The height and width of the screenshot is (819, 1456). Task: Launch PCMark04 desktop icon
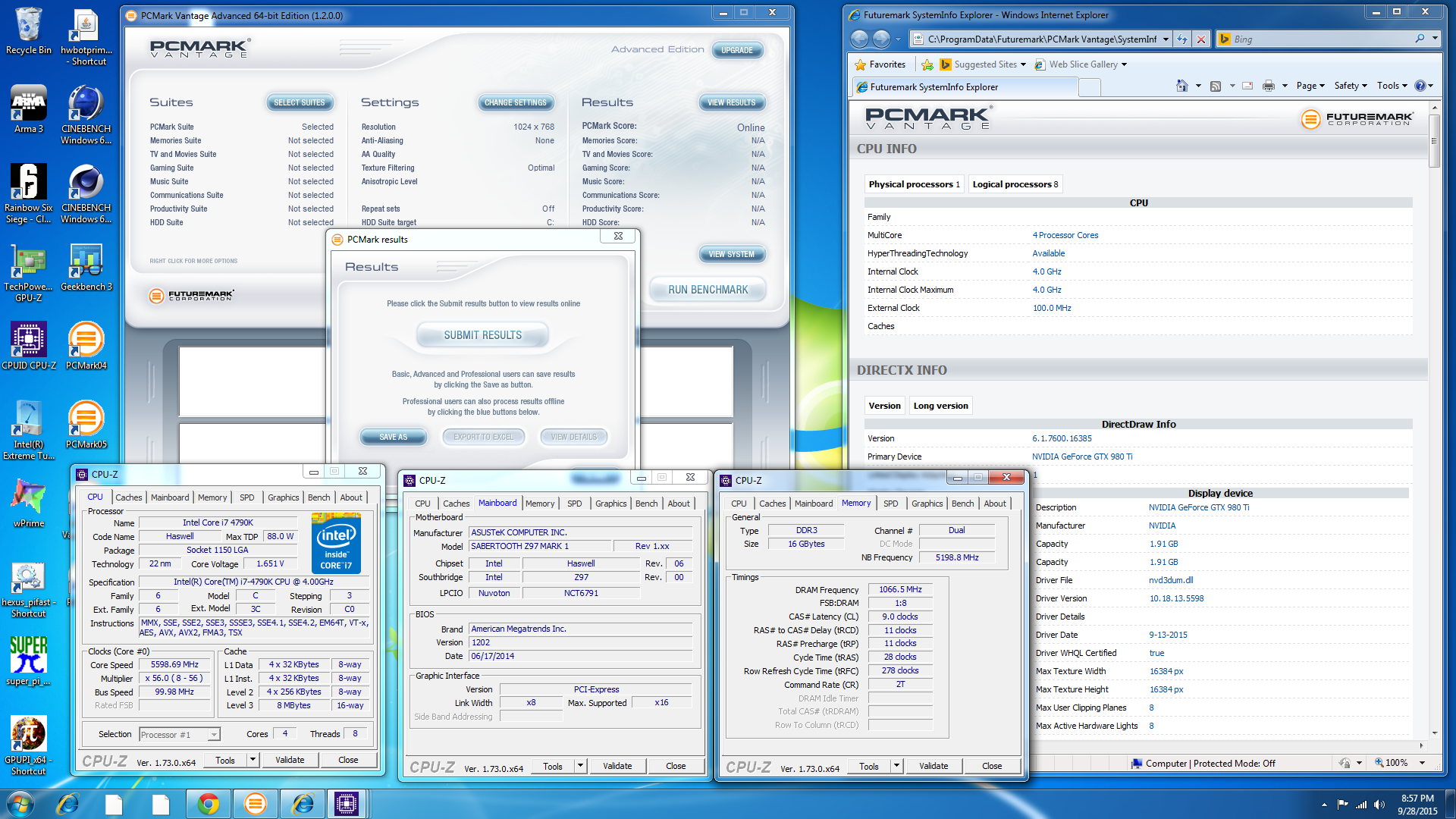point(86,345)
